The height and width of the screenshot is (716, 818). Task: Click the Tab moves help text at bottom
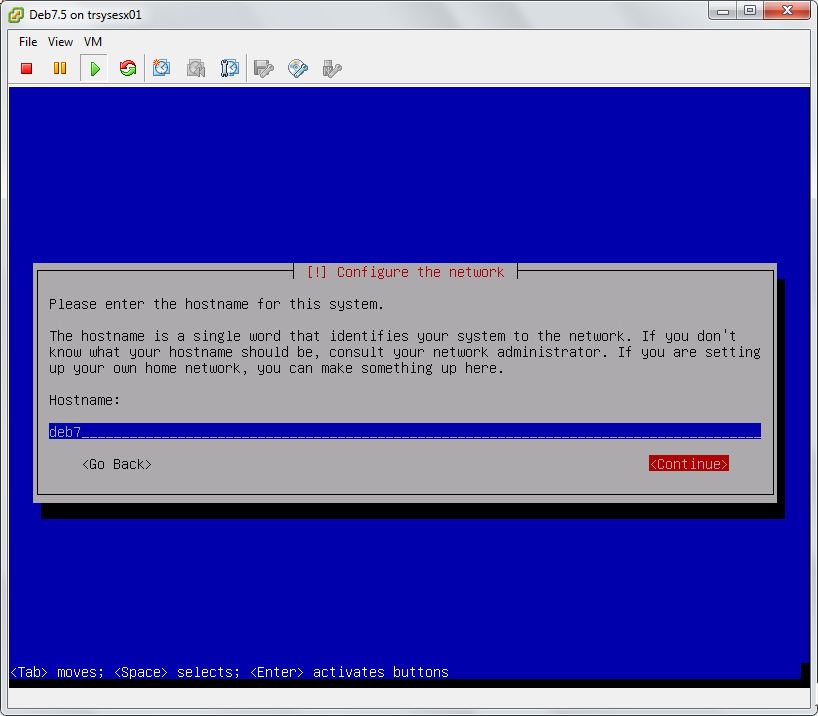pyautogui.click(x=230, y=672)
